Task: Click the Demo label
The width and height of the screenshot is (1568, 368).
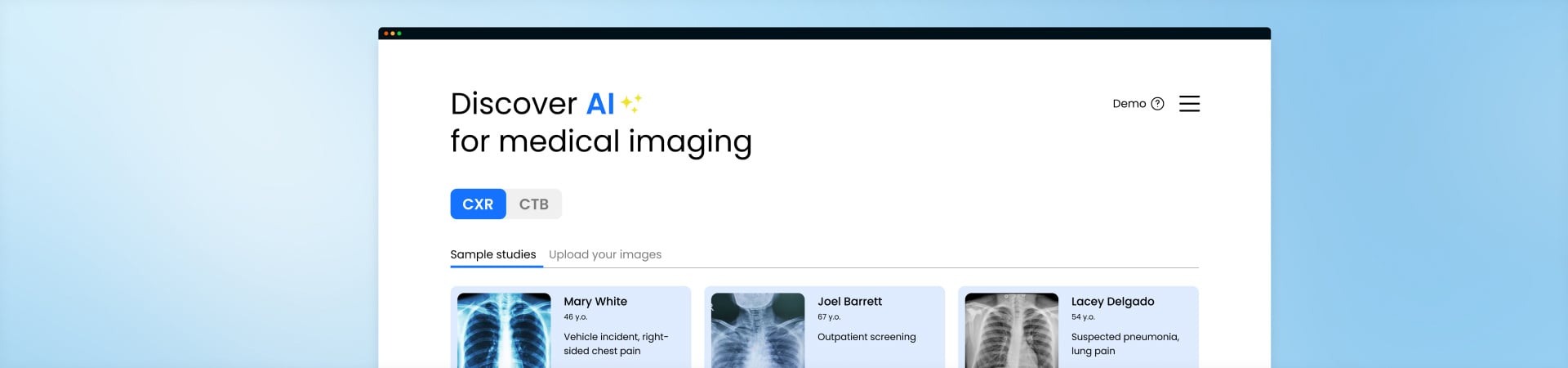Action: coord(1129,104)
